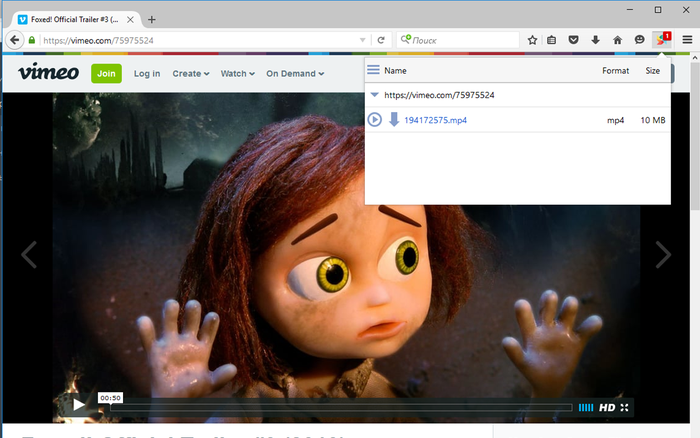The image size is (700, 438).
Task: Play the video with the play button
Action: tap(79, 405)
